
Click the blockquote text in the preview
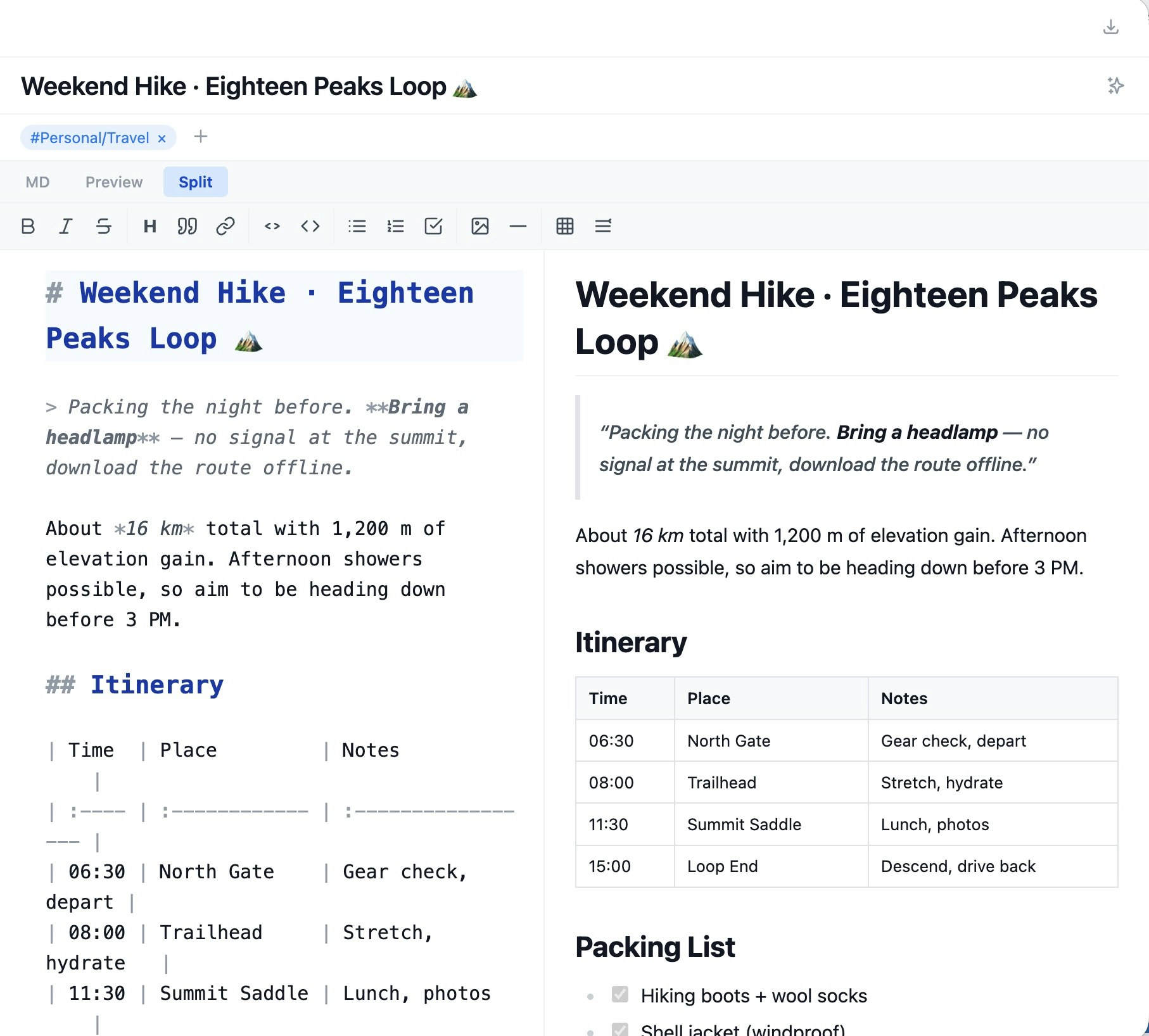point(823,448)
